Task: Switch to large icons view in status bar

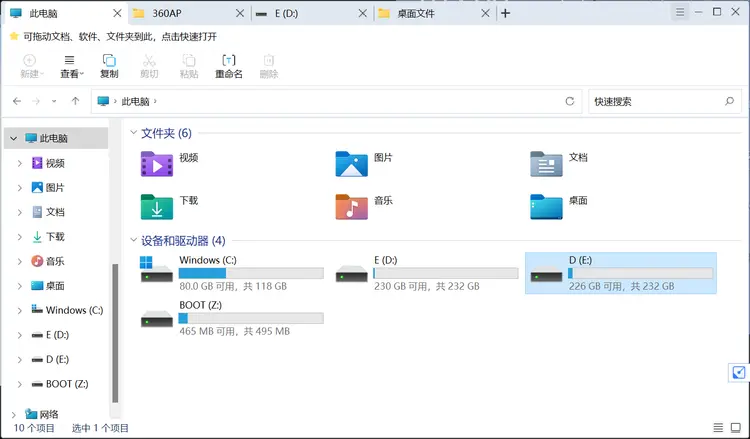Action: [x=737, y=428]
